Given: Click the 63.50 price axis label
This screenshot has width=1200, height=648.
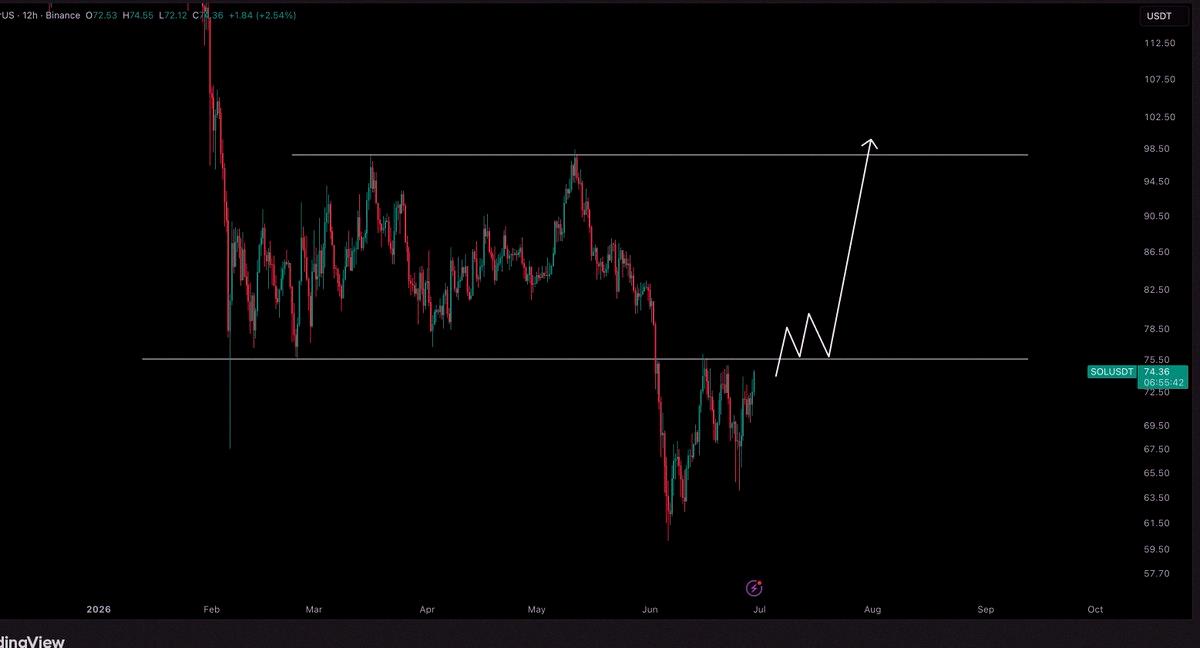Looking at the screenshot, I should click(1156, 498).
